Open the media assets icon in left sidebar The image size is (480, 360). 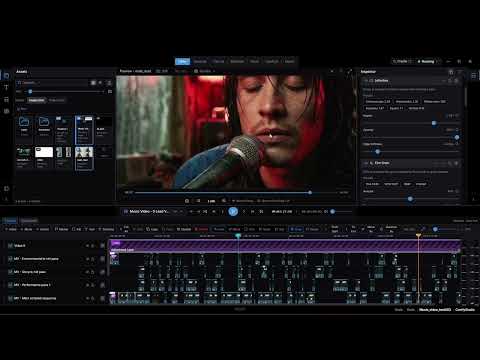6,76
